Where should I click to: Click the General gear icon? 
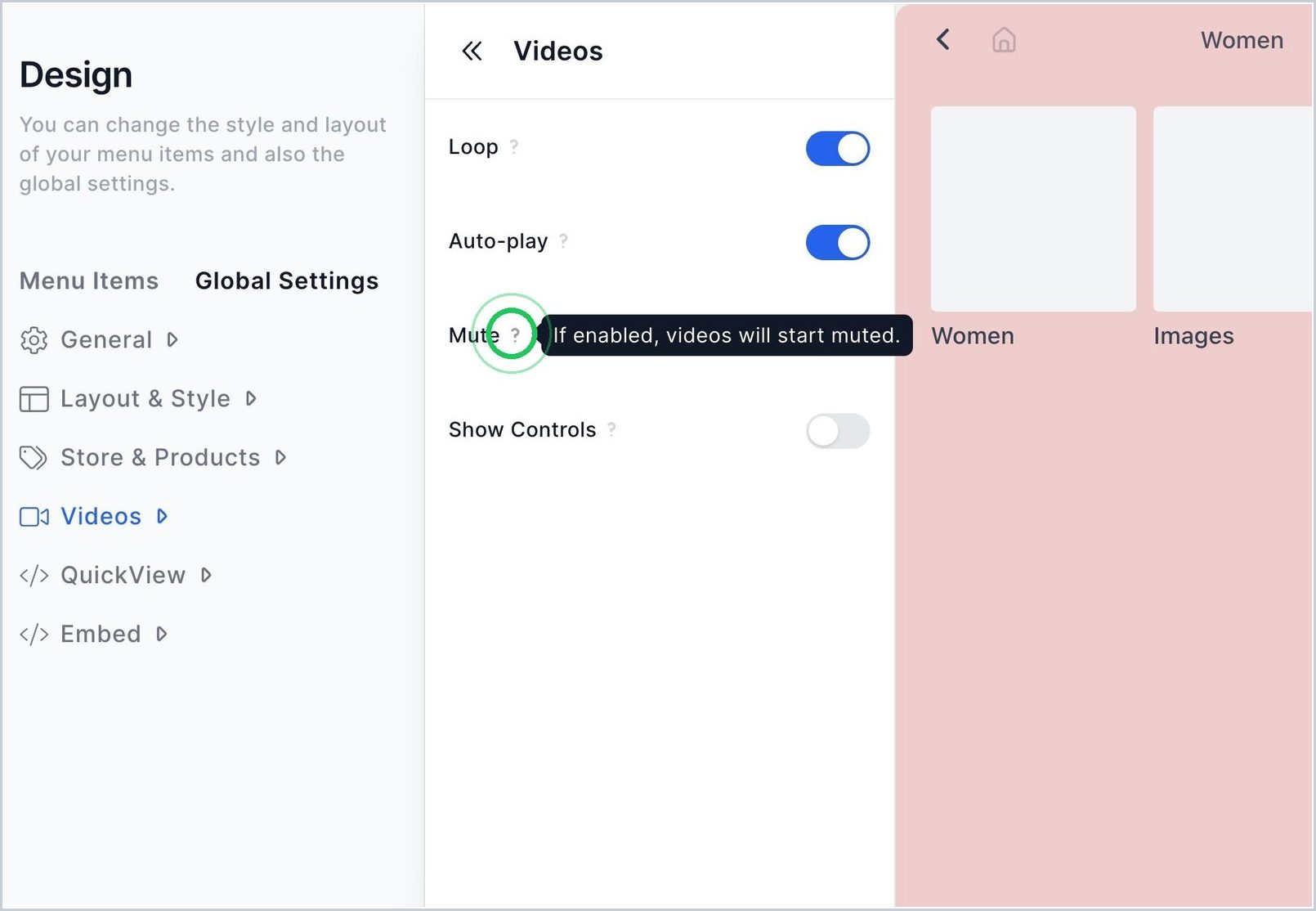34,340
